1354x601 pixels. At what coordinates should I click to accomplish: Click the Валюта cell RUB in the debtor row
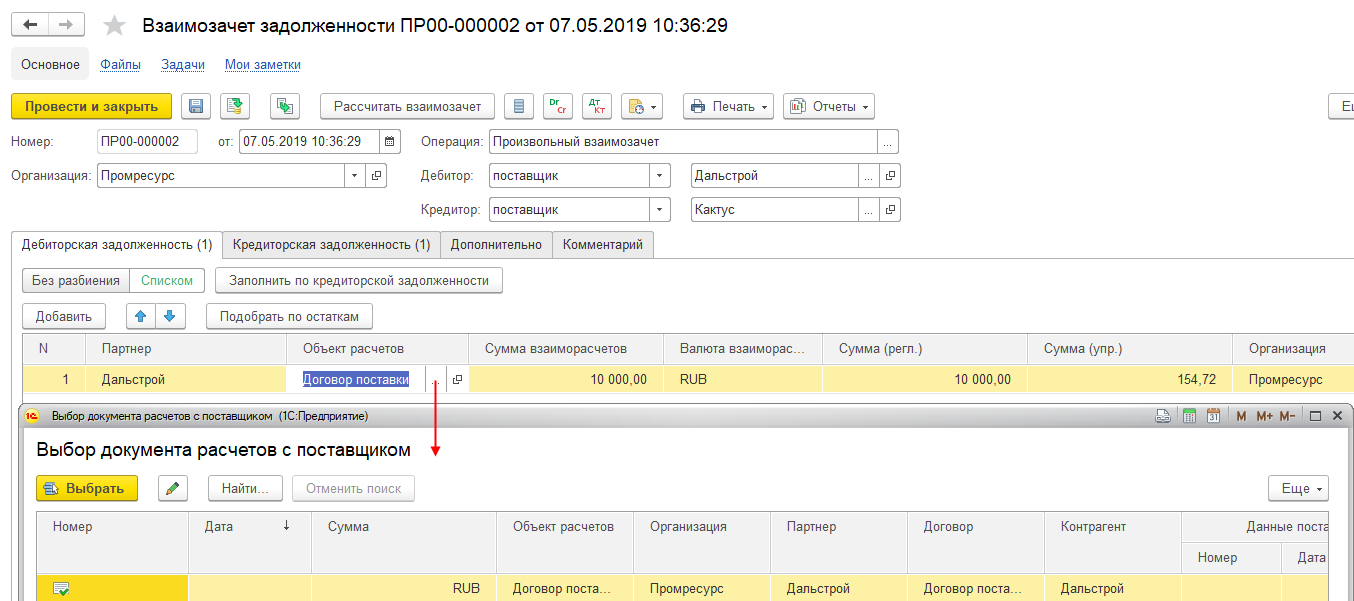click(742, 380)
